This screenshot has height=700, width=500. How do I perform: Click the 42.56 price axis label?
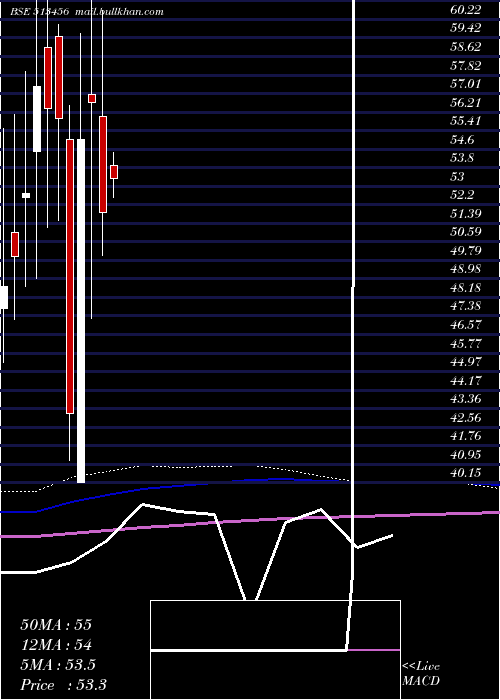(466, 418)
